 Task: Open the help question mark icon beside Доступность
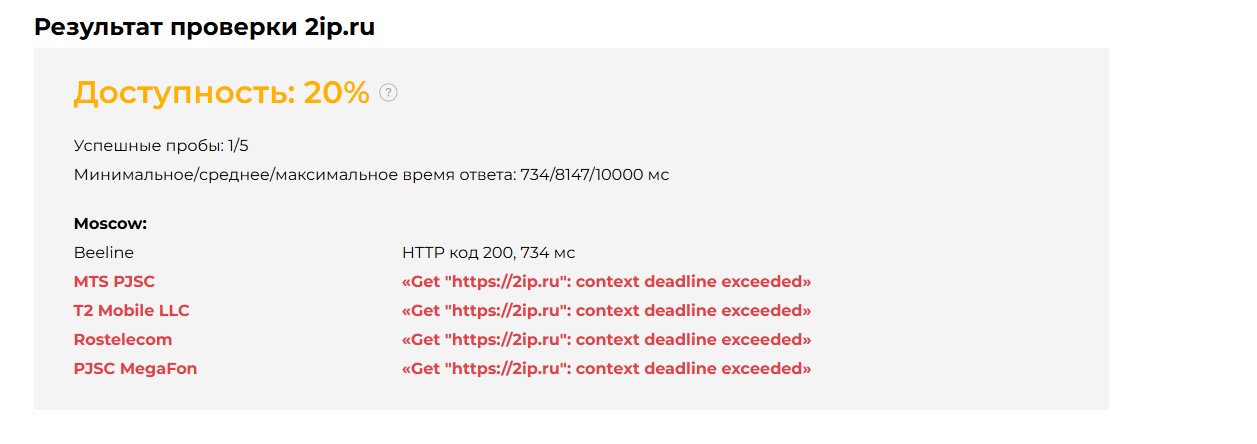coord(389,93)
